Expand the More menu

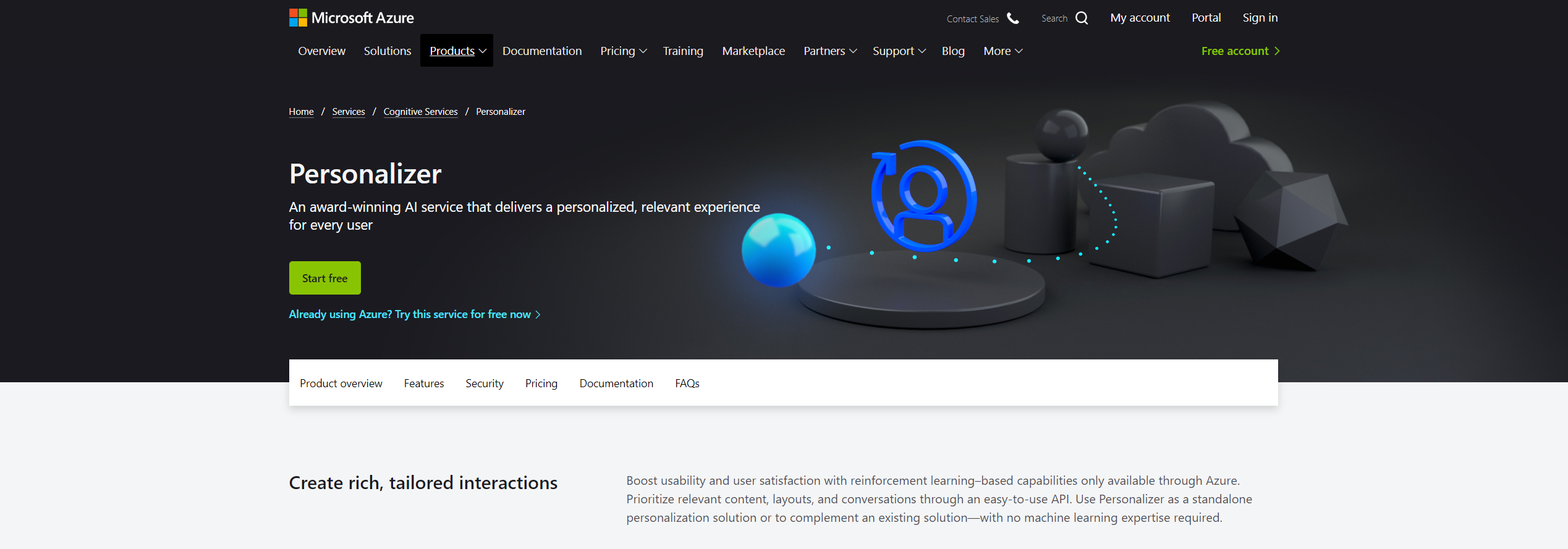click(x=1002, y=51)
